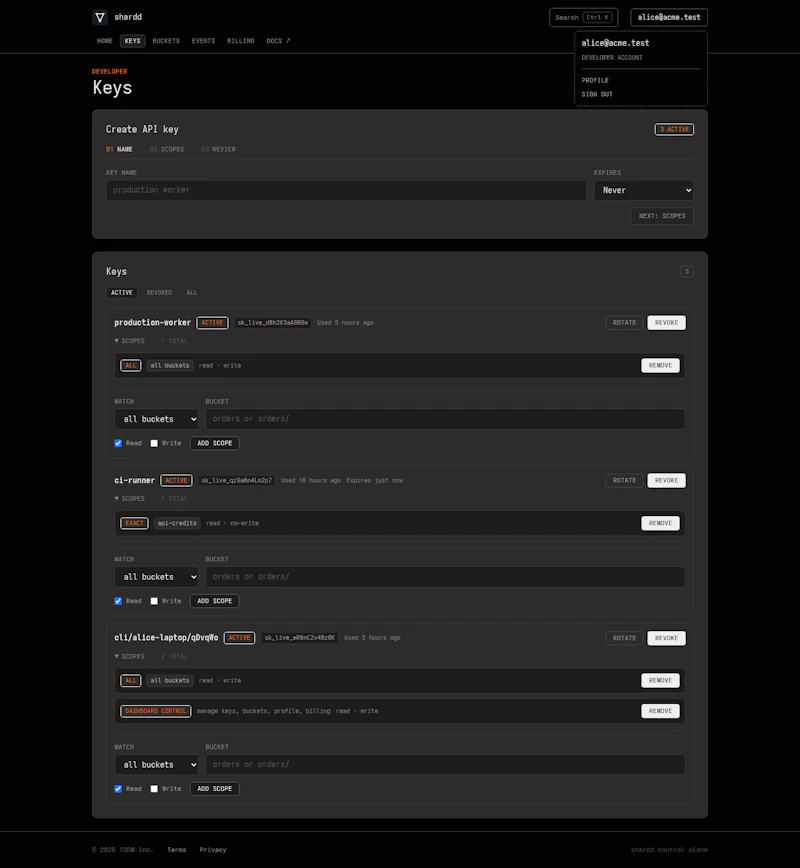Remove Dashboard Control scope from cli/alice-laptop

(660, 711)
